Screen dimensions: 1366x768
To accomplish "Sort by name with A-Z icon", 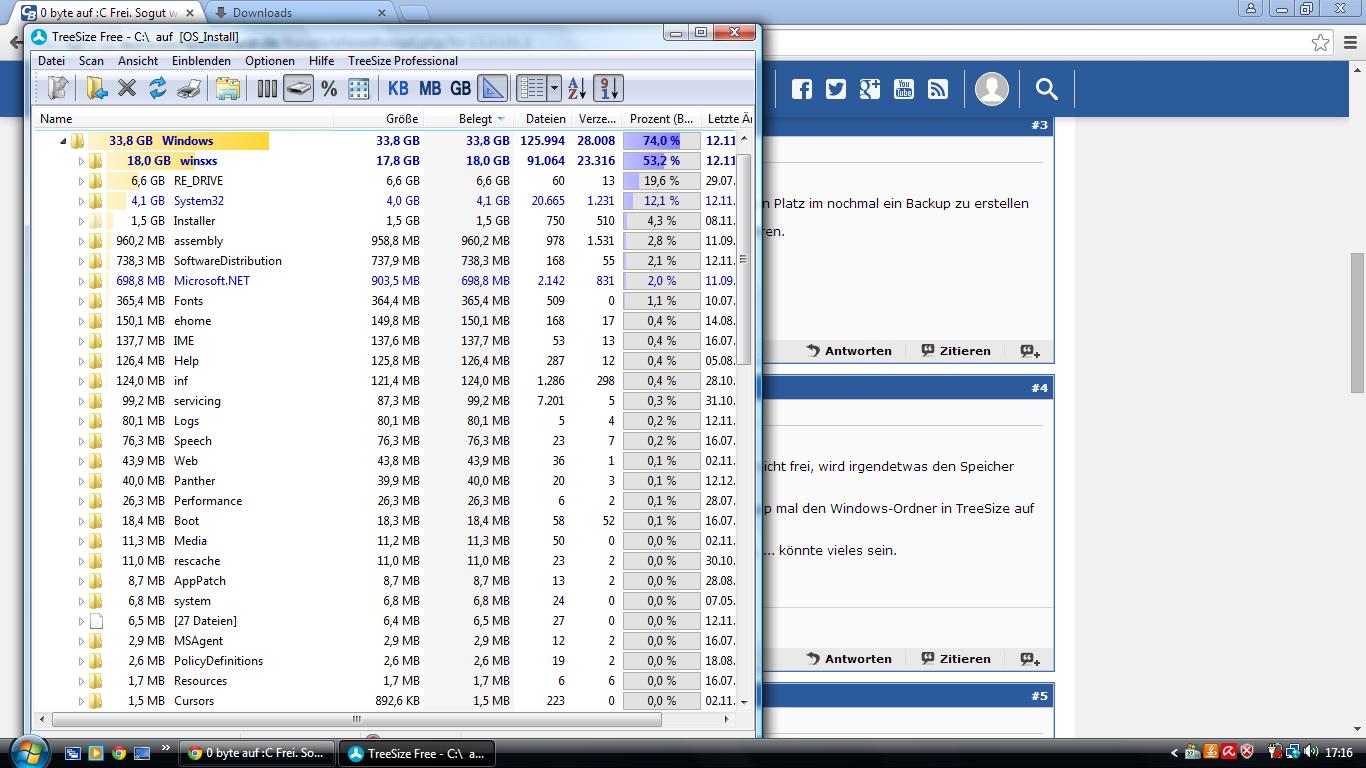I will point(577,88).
